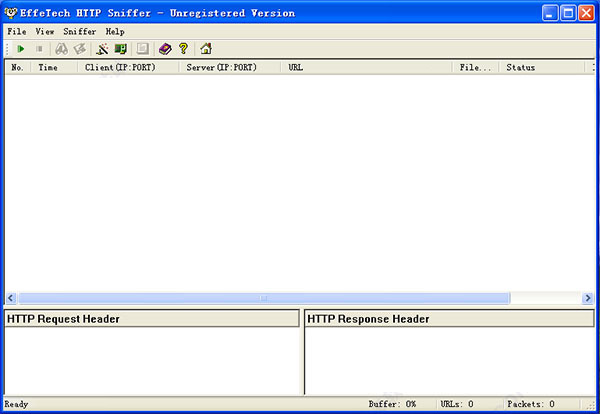Close the HTTP Sniffer window
Screen dimensions: 600x414
[586, 13]
